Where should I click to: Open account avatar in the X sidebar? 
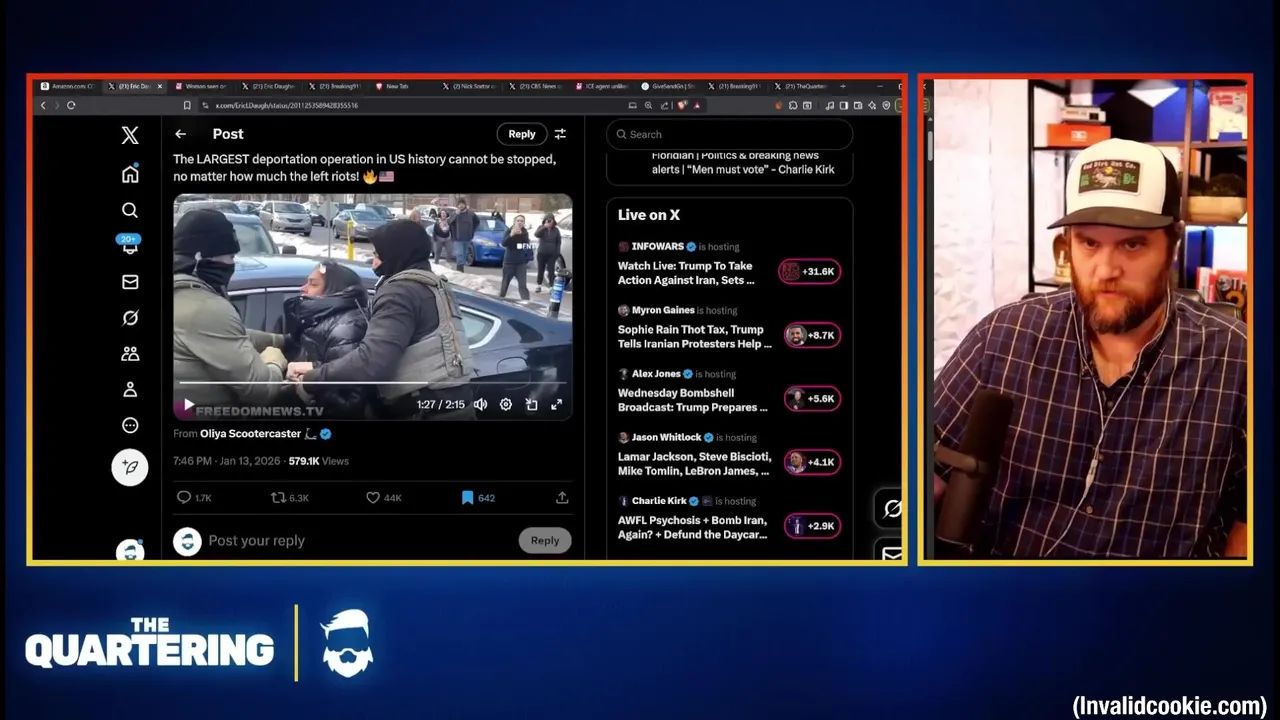130,551
